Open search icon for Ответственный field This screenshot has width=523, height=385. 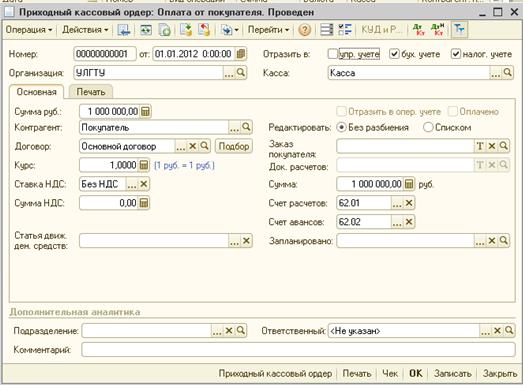pos(509,331)
